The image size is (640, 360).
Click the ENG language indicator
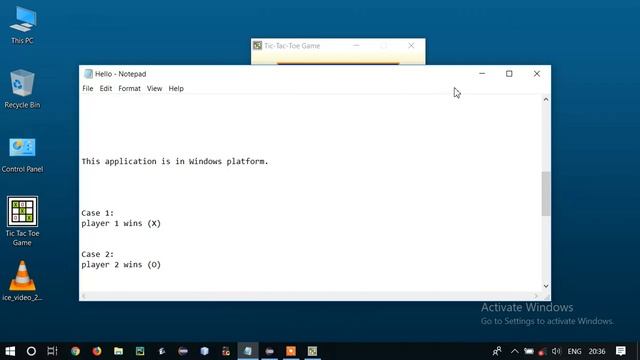pyautogui.click(x=574, y=351)
